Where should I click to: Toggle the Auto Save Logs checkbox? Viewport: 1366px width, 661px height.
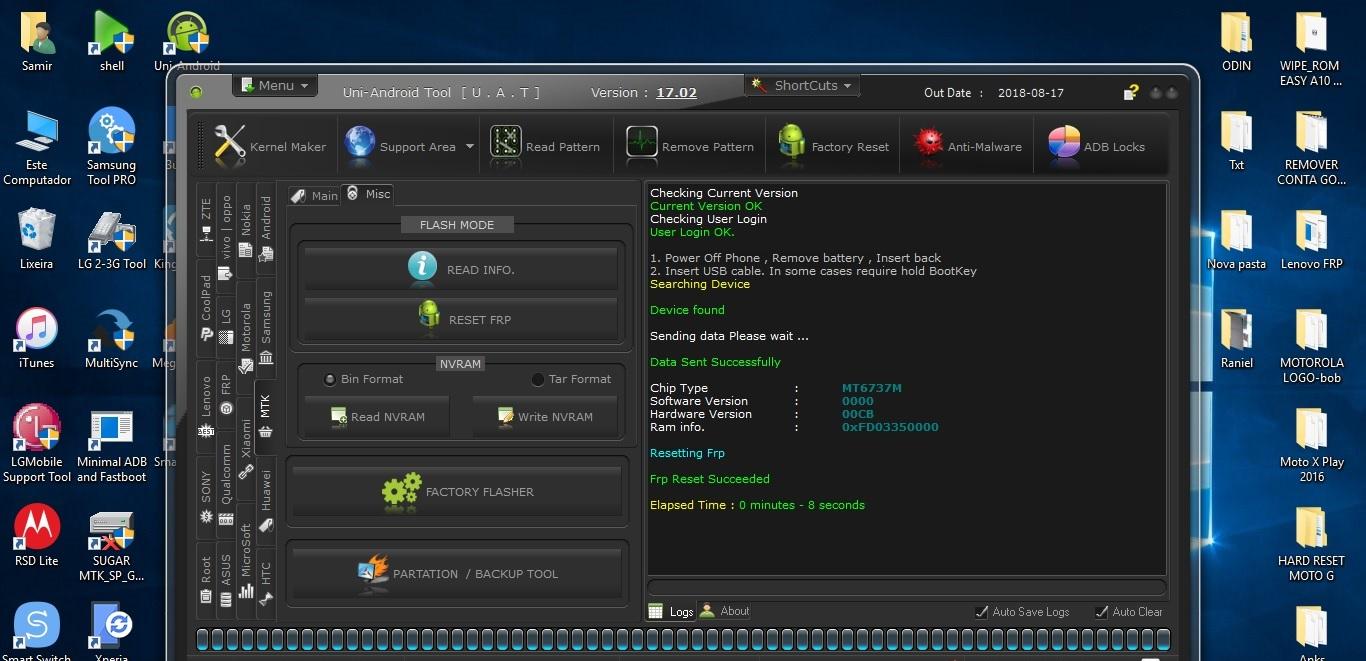click(x=983, y=612)
